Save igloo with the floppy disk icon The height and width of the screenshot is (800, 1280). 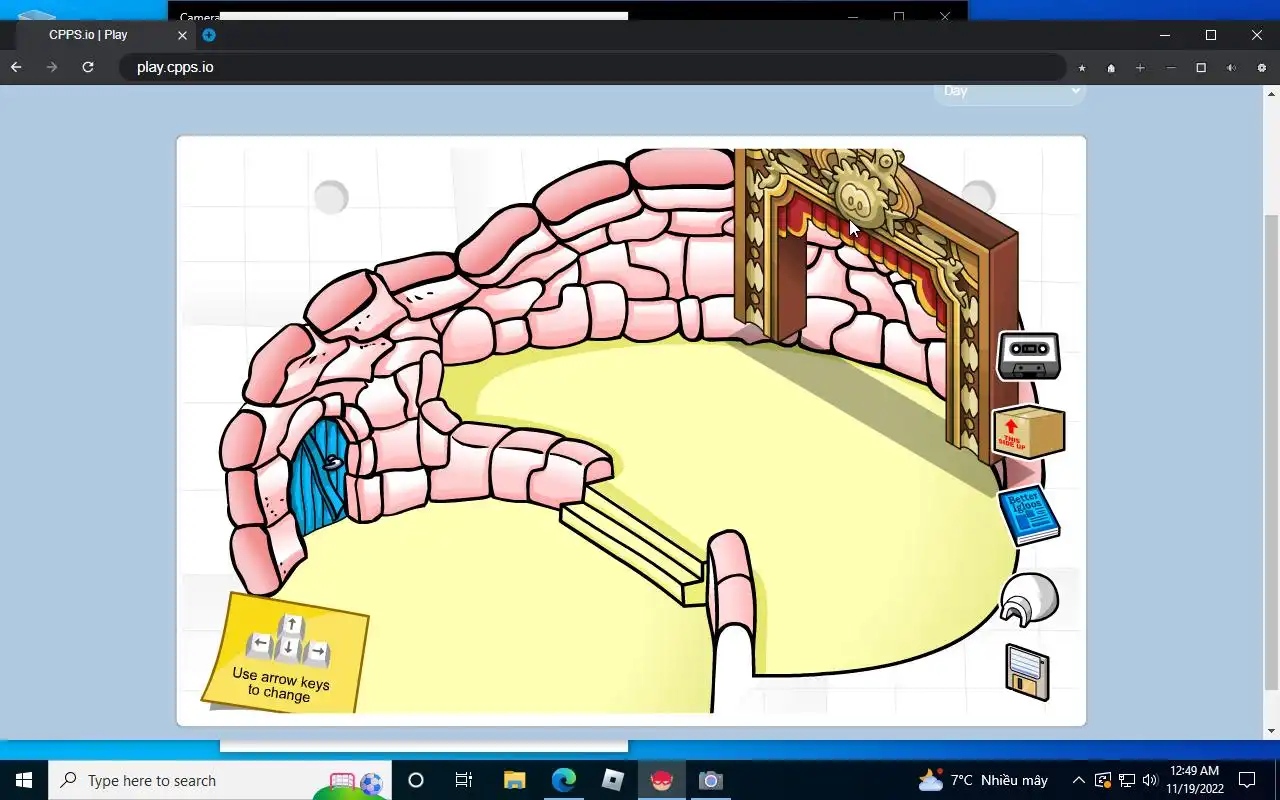1027,672
